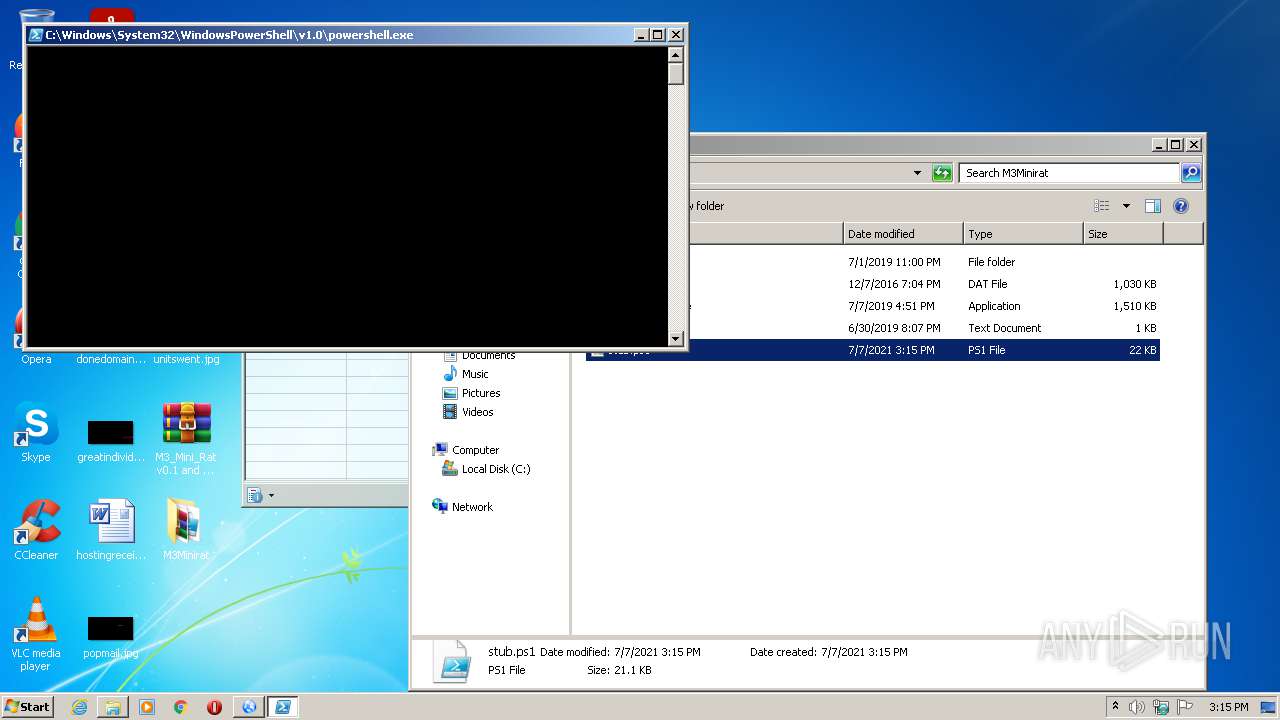This screenshot has height=720, width=1280.
Task: Click the Search M3Minirat field
Action: [x=1069, y=173]
